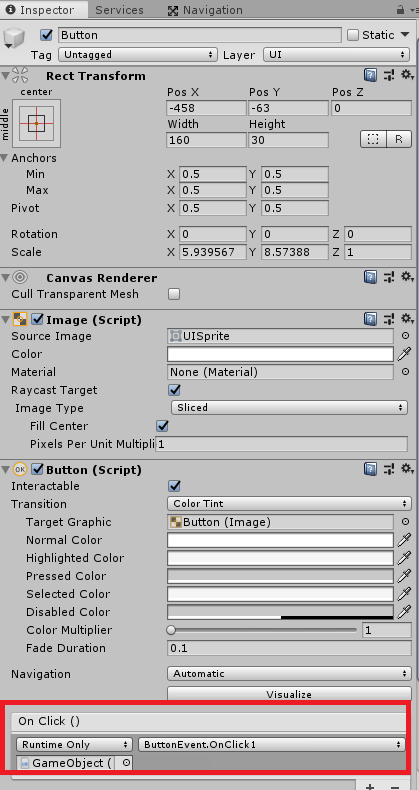Open the Services tab
Viewport: 419px width, 790px height.
click(119, 10)
